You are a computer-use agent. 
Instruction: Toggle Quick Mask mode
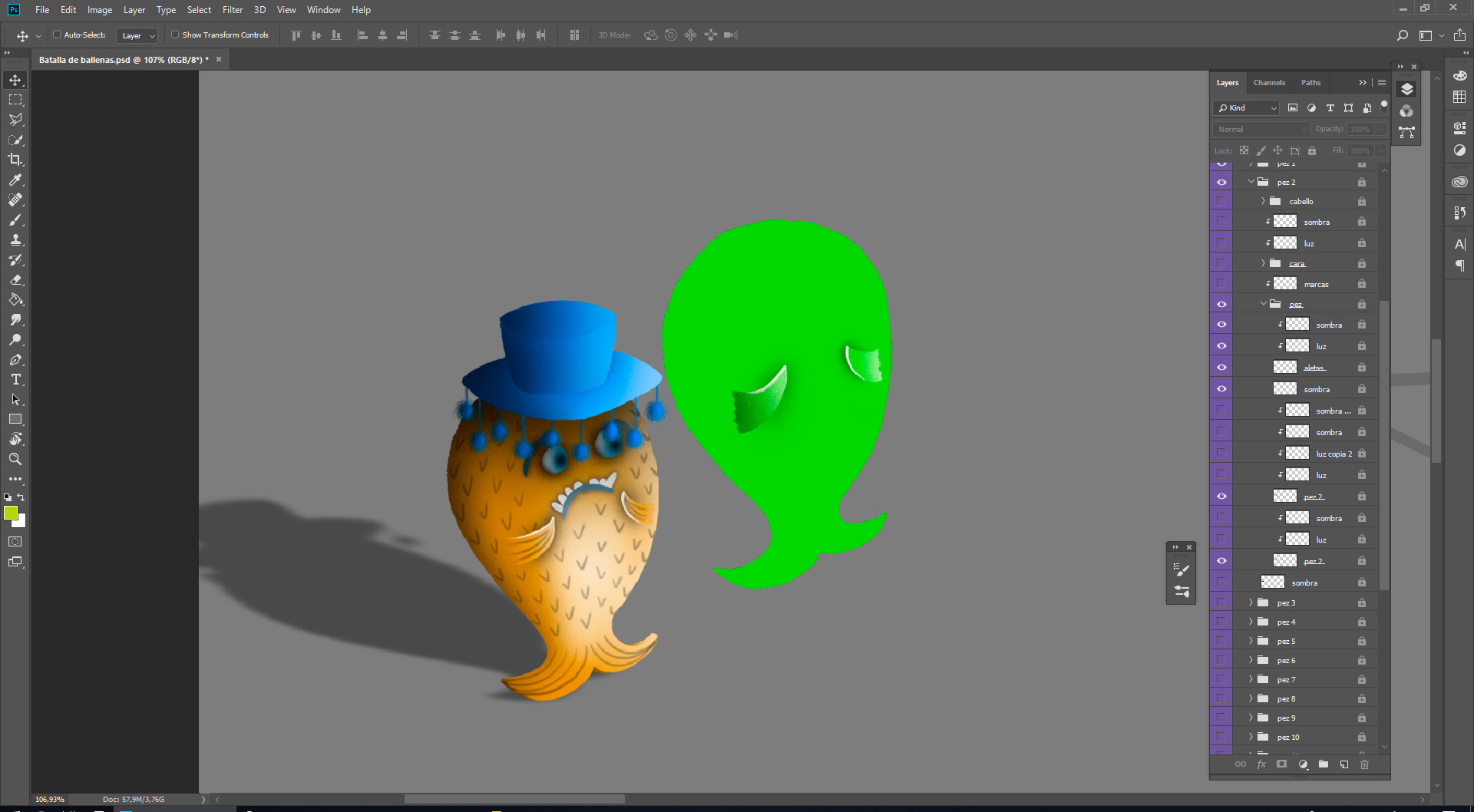[x=15, y=542]
